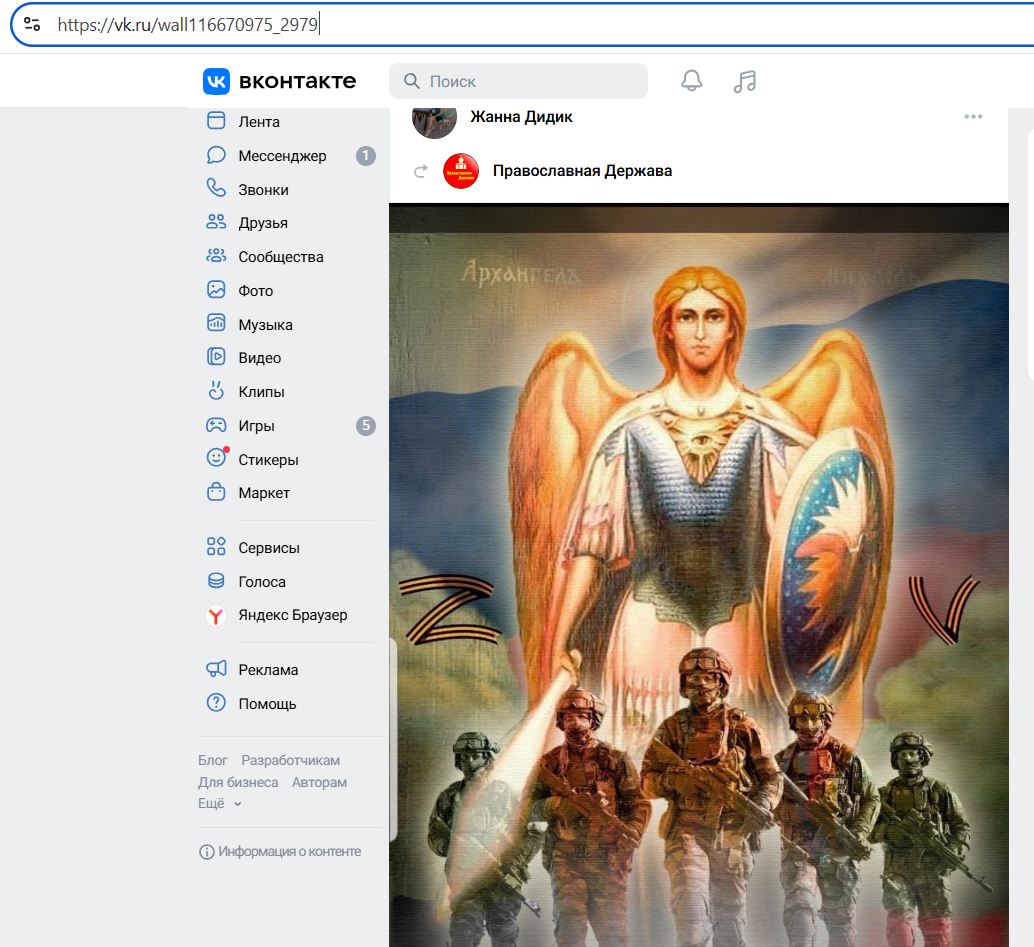Open Видео section
Viewport: 1034px width, 947px height.
260,358
